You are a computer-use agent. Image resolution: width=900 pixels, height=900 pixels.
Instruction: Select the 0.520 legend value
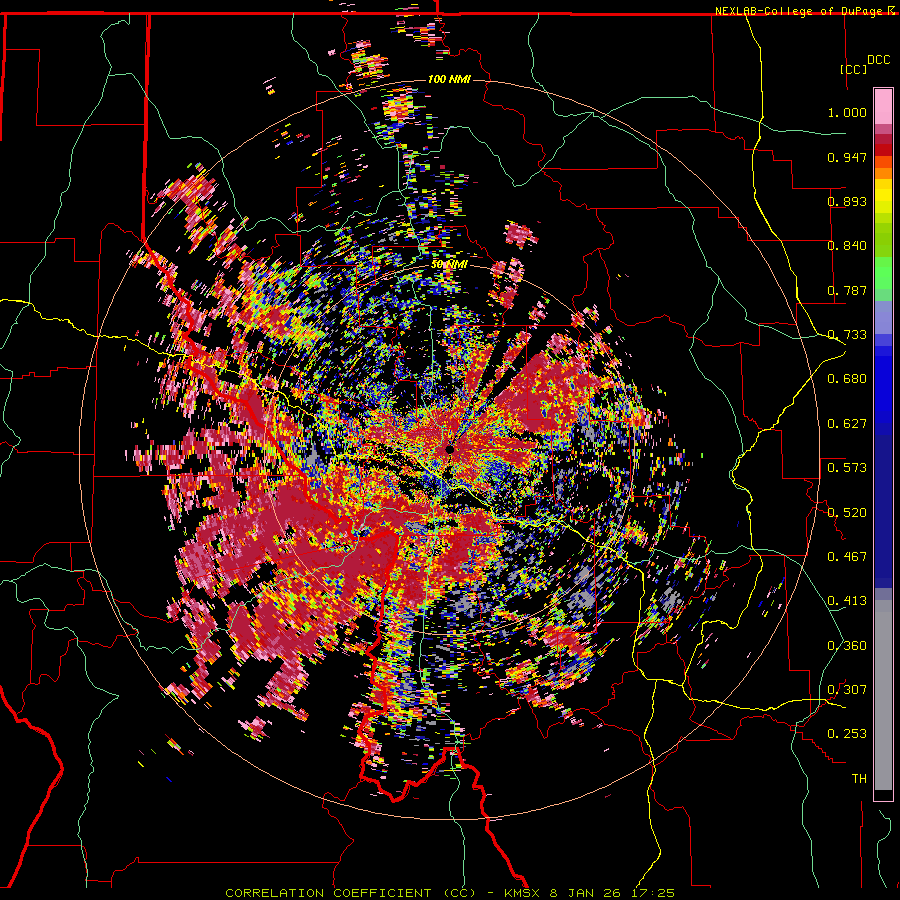click(x=847, y=513)
